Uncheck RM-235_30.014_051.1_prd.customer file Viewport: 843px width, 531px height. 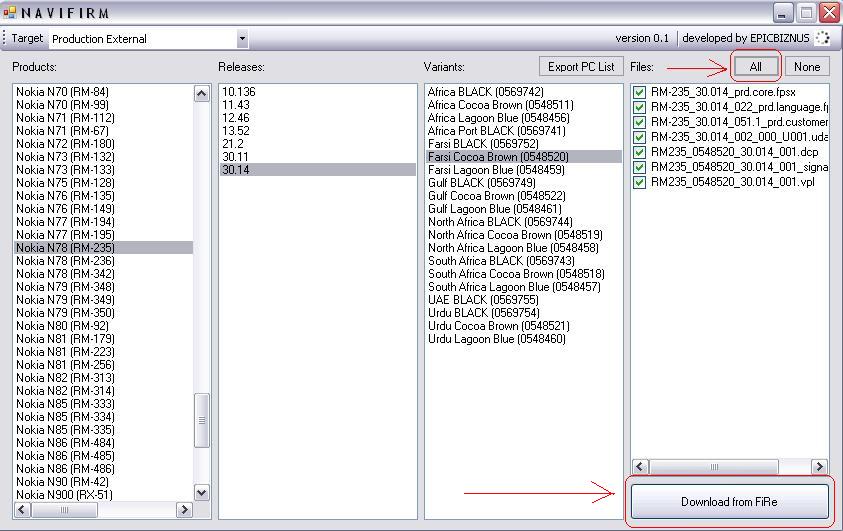(x=639, y=123)
